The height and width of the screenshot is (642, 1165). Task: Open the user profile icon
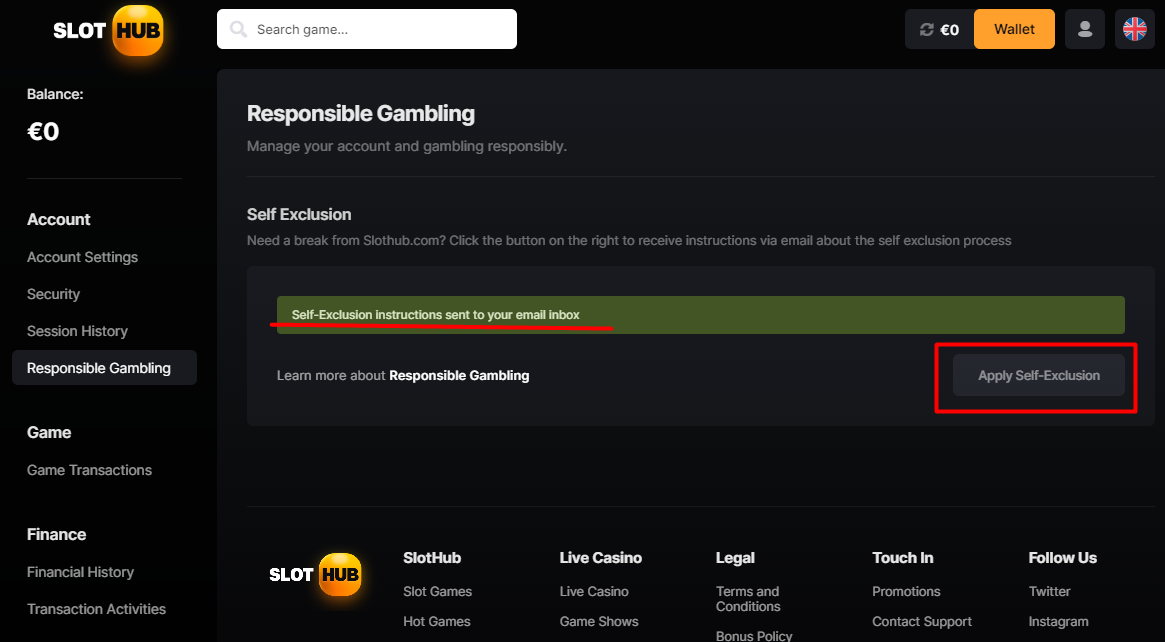click(x=1085, y=30)
